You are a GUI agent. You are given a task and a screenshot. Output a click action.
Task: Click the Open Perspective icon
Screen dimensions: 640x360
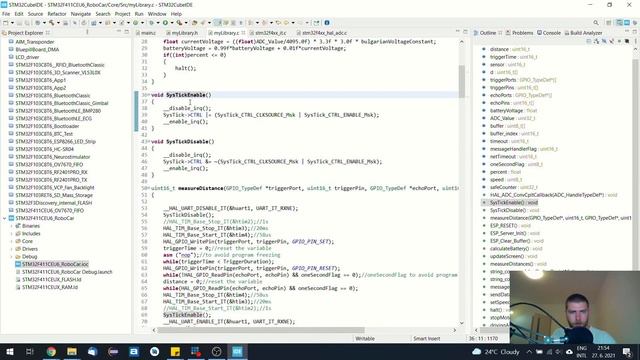pyautogui.click(x=609, y=23)
